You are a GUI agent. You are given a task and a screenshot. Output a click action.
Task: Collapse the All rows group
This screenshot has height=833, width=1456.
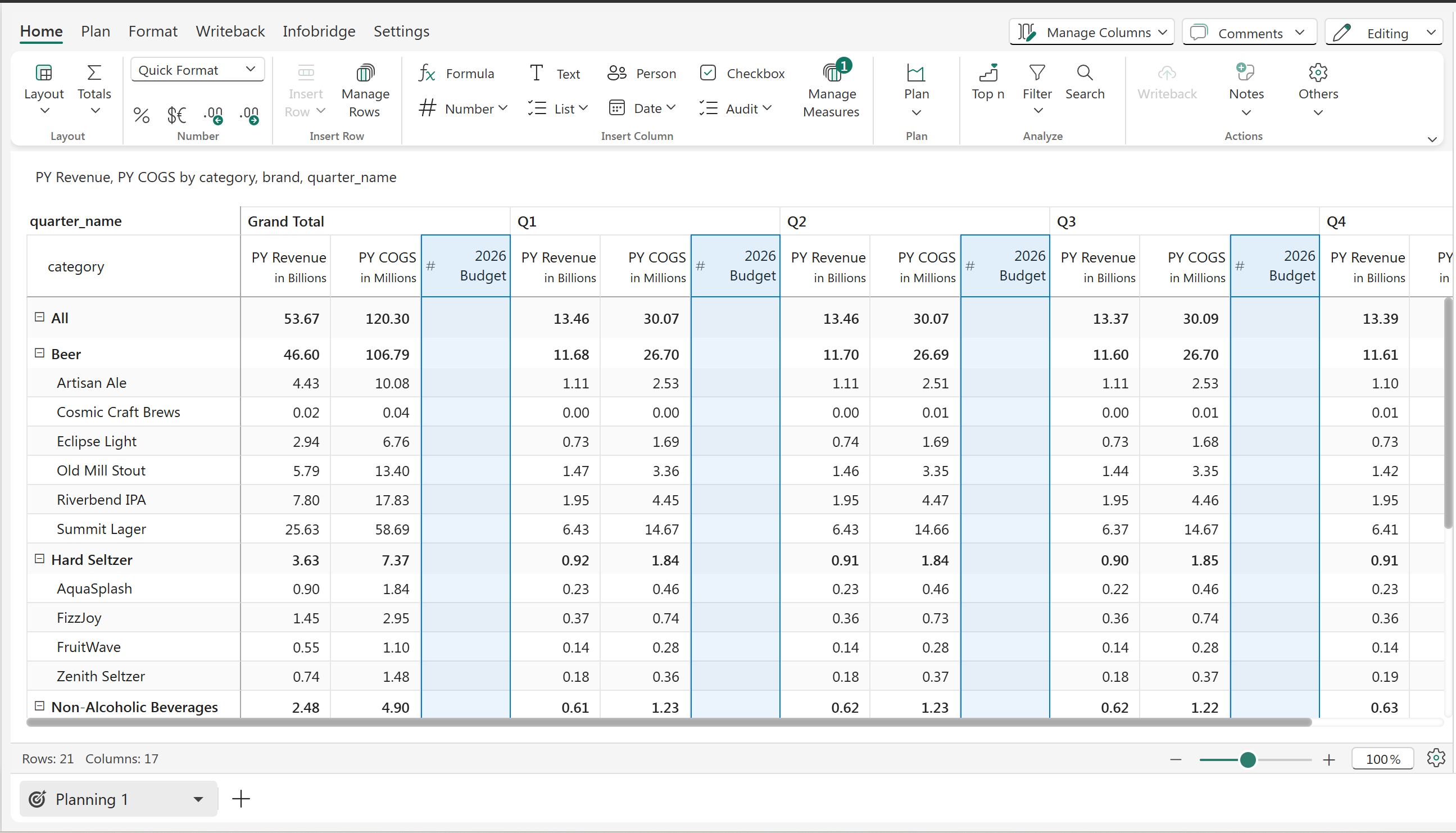click(x=39, y=317)
